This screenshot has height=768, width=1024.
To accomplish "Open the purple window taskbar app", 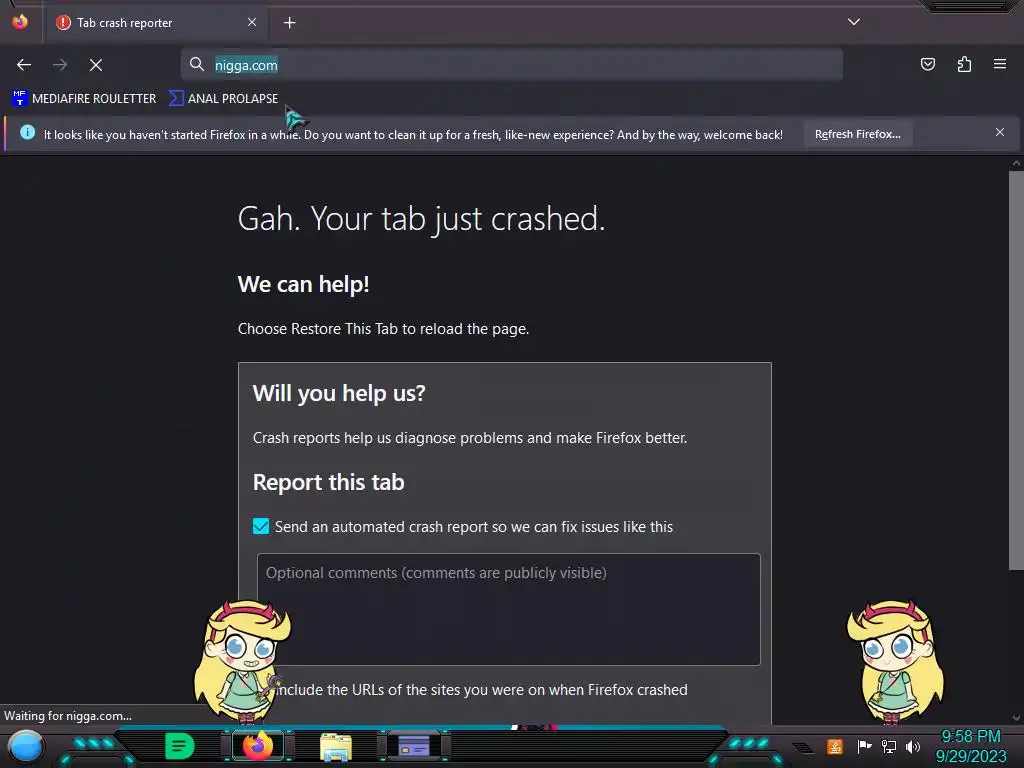I will click(x=414, y=746).
